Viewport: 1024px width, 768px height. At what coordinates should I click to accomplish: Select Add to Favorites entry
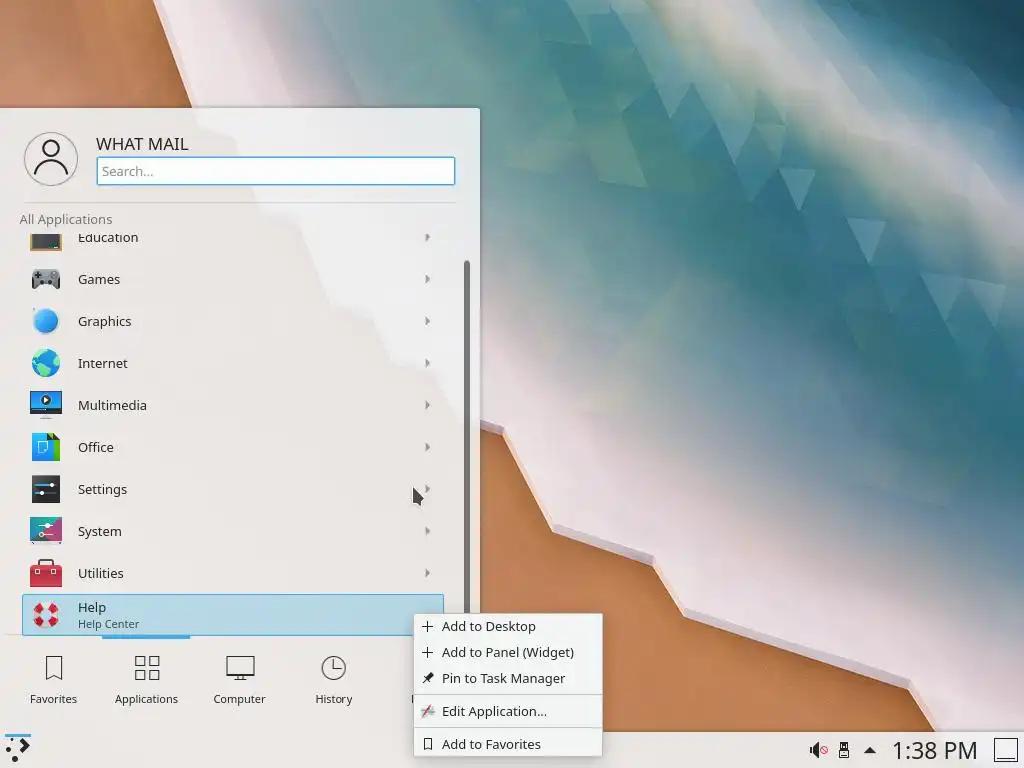[x=508, y=744]
